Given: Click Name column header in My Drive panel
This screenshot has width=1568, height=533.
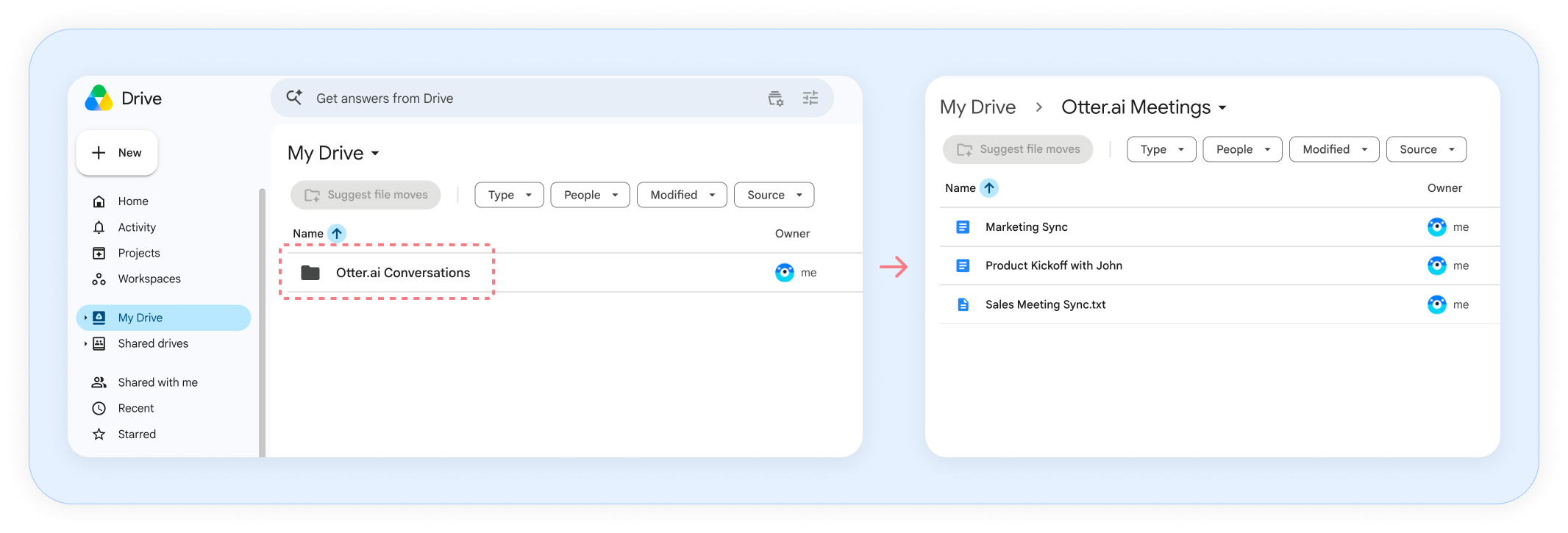Looking at the screenshot, I should pos(308,233).
